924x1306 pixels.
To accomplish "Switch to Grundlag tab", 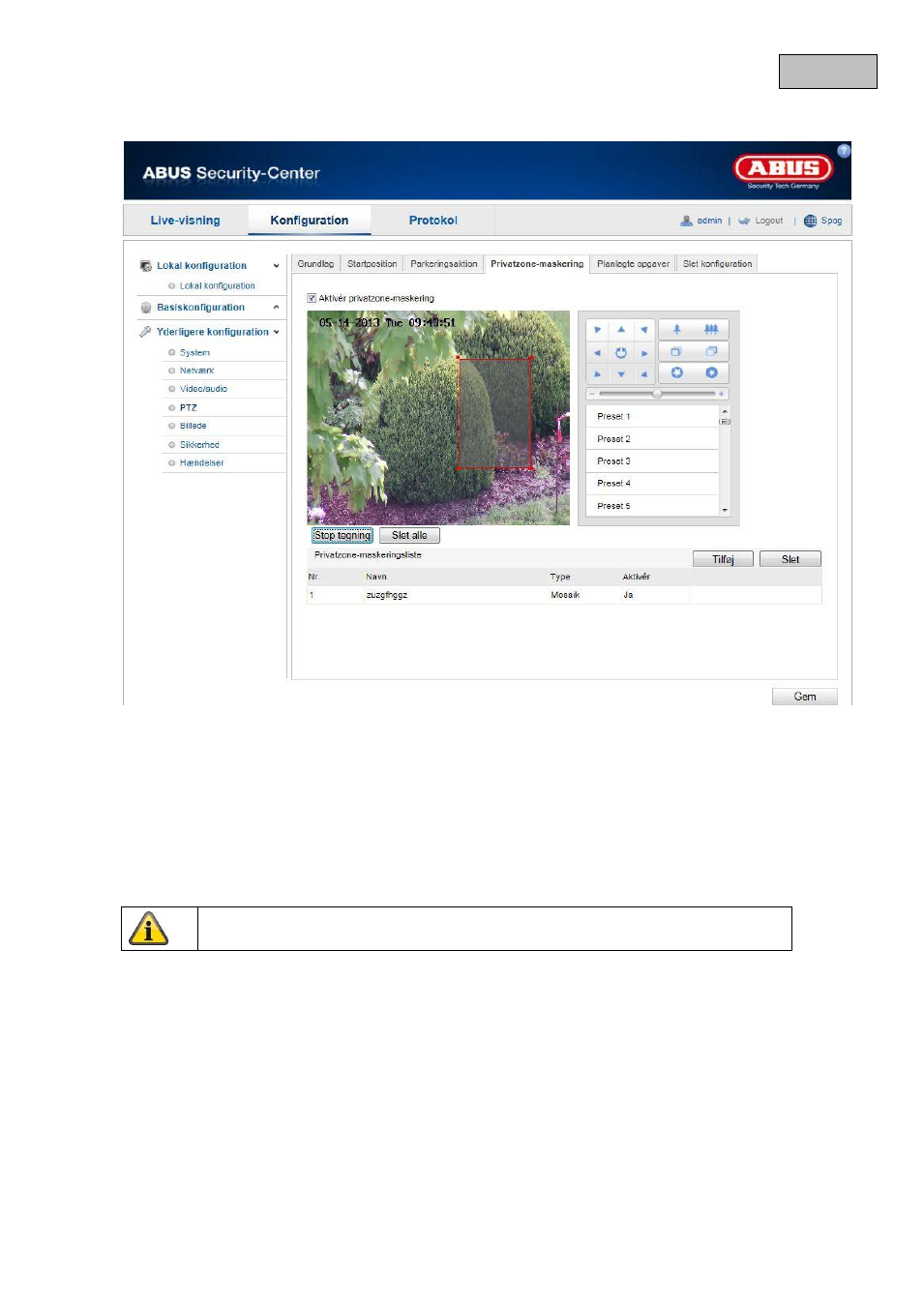I will coord(315,263).
